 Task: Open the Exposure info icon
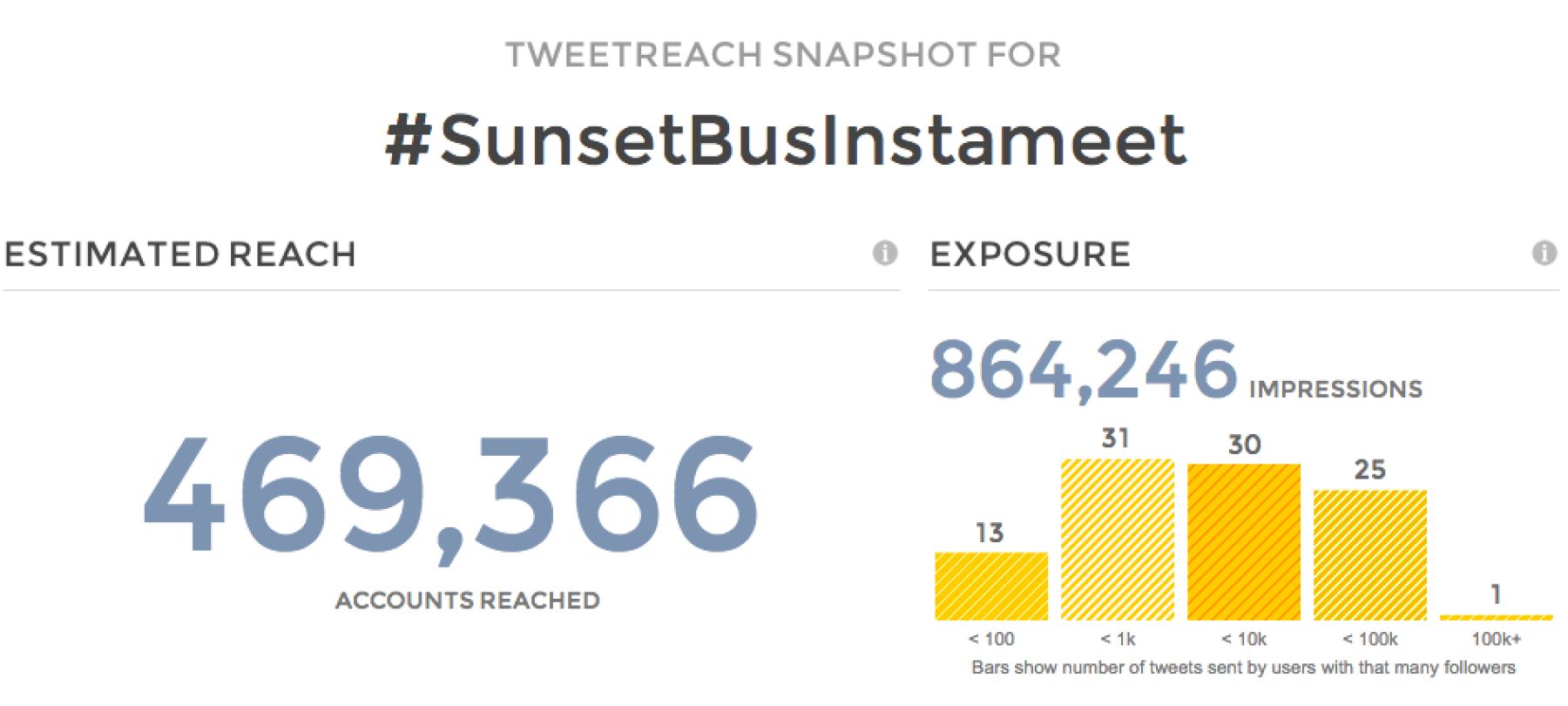[x=1544, y=253]
